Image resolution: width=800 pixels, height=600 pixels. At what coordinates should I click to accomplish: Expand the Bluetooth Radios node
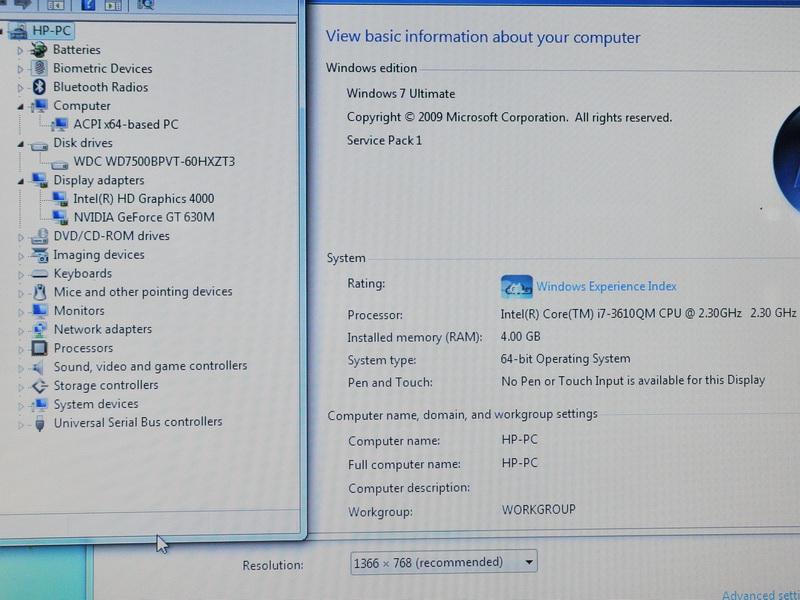pyautogui.click(x=20, y=88)
